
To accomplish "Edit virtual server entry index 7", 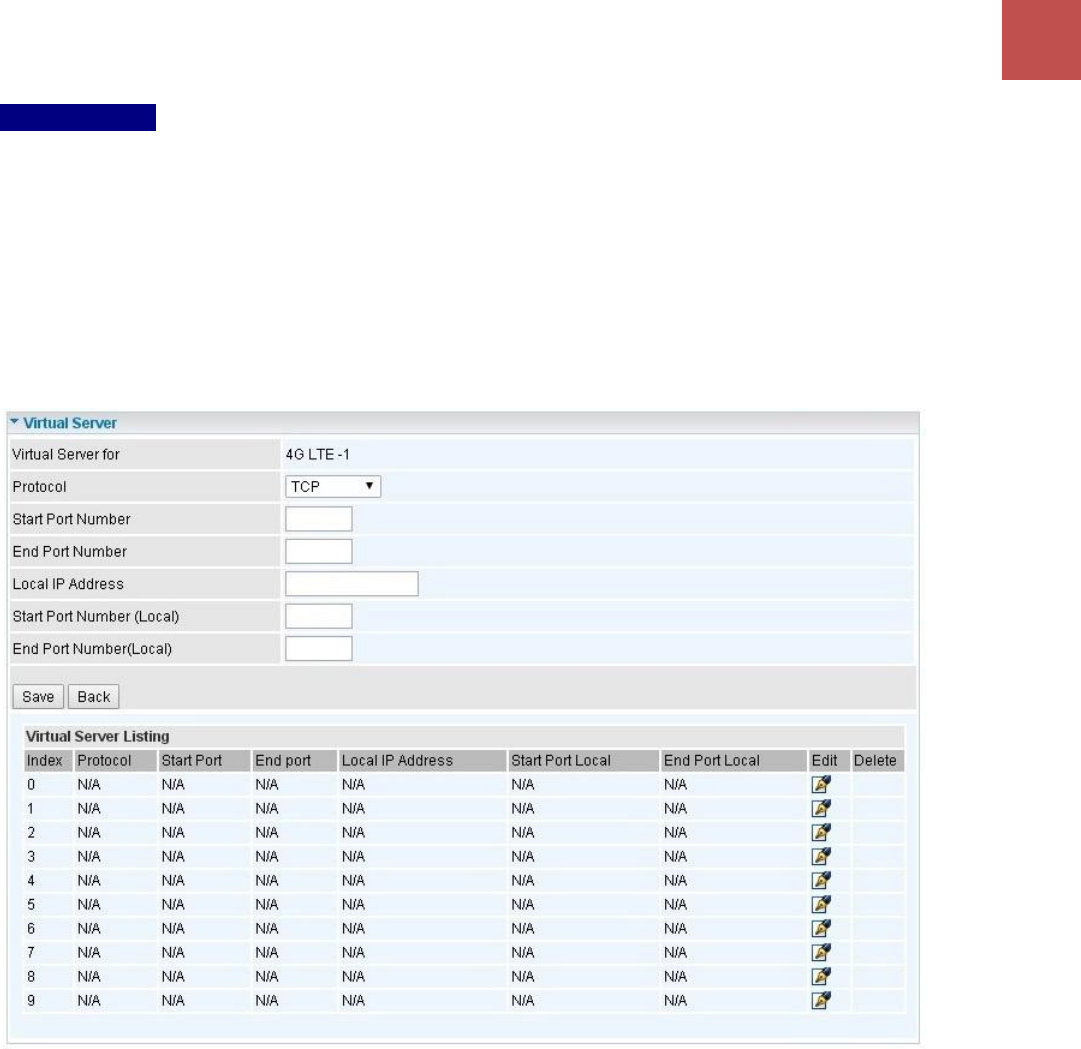I will [820, 953].
